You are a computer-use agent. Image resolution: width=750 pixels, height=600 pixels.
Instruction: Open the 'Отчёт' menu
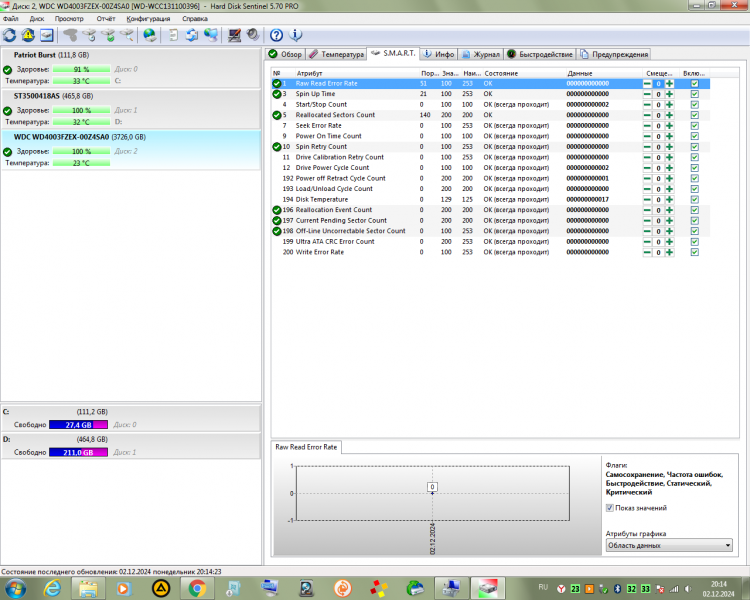coord(106,19)
